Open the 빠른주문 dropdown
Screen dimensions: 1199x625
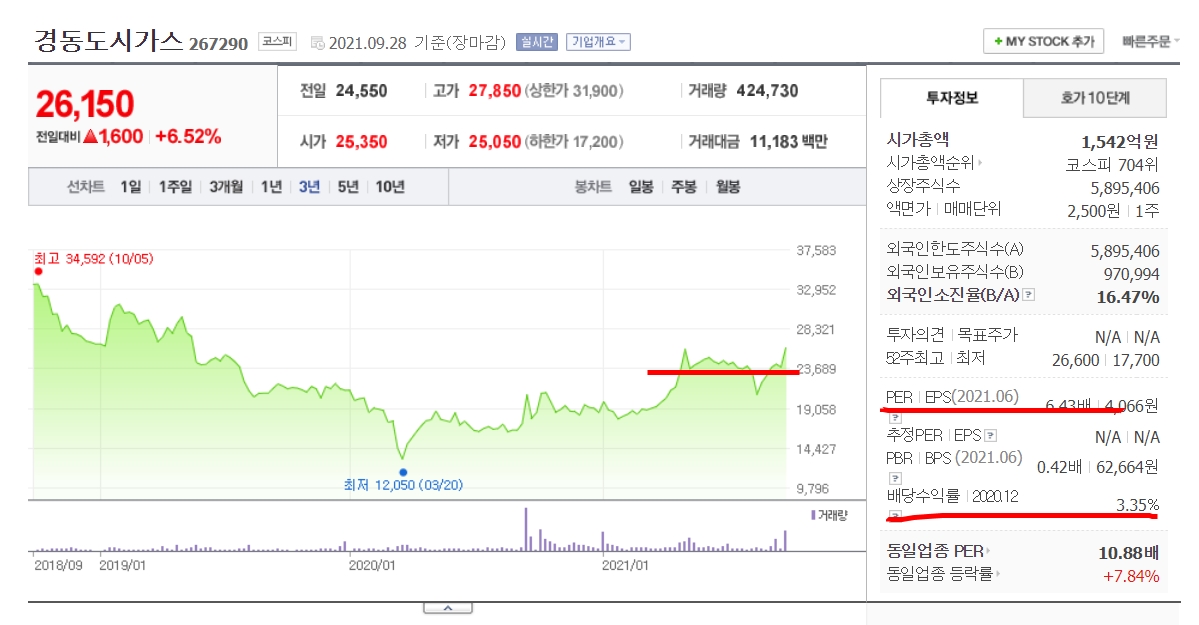pos(1150,41)
